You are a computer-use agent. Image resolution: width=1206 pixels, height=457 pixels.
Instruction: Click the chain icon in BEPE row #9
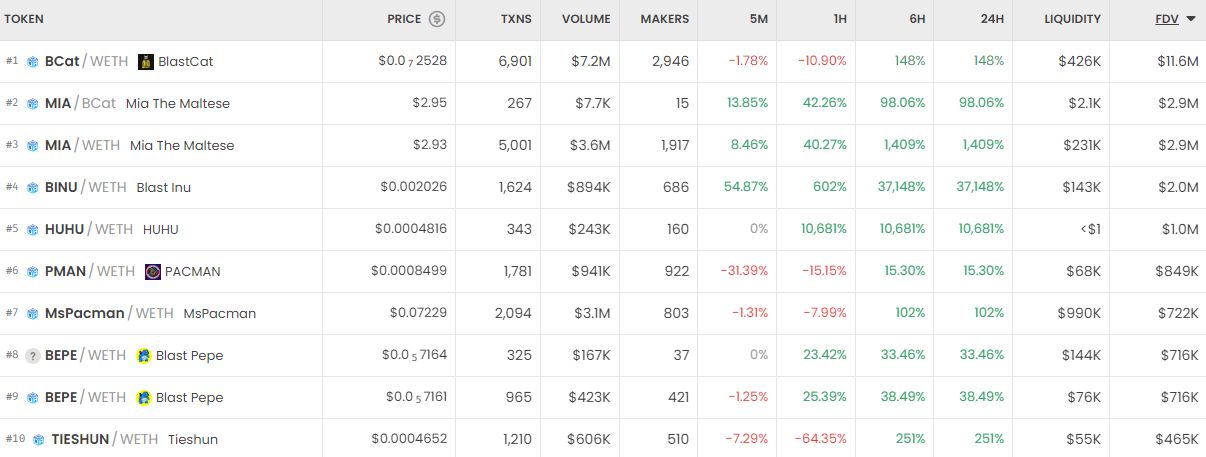click(x=33, y=397)
